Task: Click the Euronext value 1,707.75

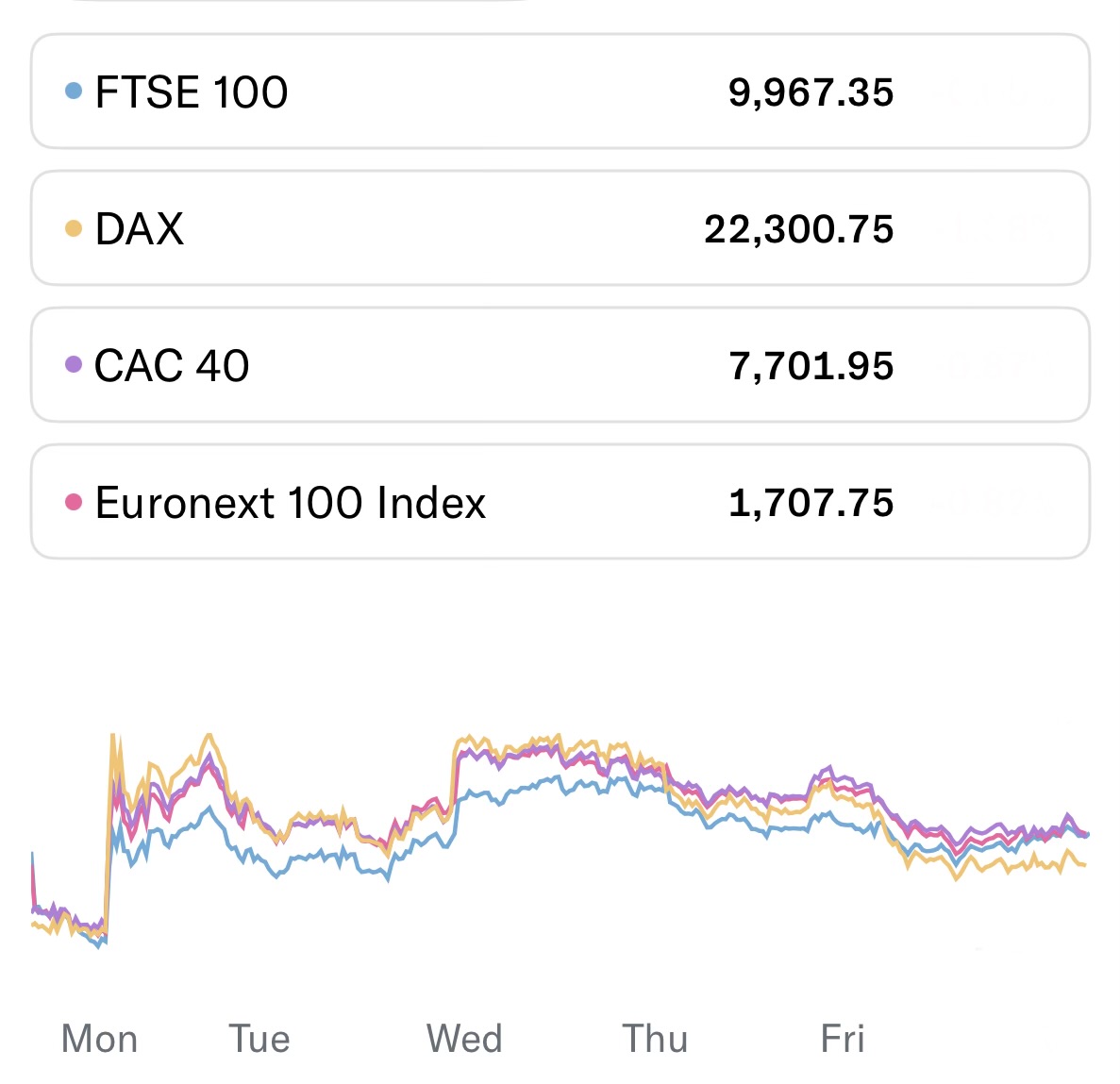Action: [x=811, y=503]
